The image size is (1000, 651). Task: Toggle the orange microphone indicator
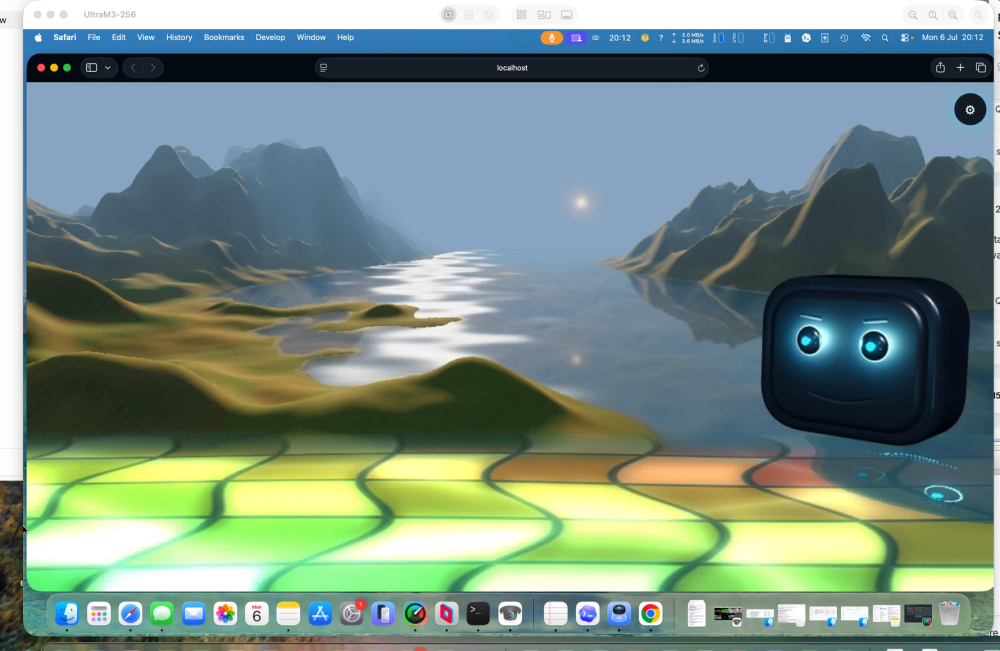click(552, 38)
